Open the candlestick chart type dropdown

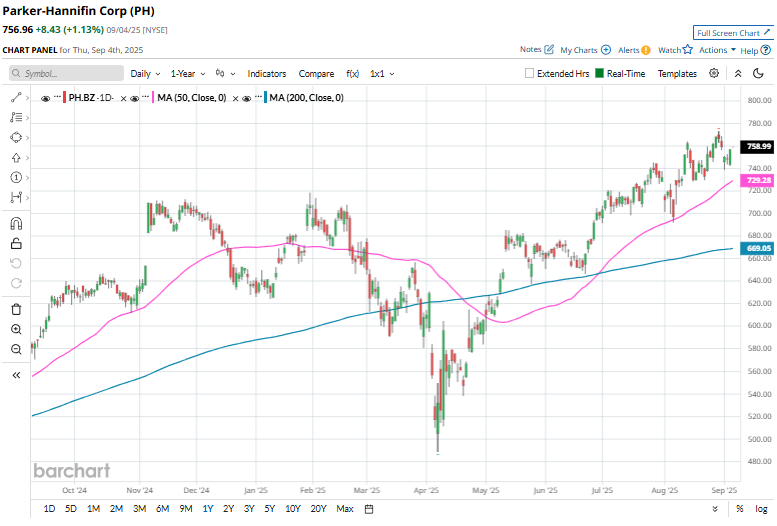click(225, 73)
